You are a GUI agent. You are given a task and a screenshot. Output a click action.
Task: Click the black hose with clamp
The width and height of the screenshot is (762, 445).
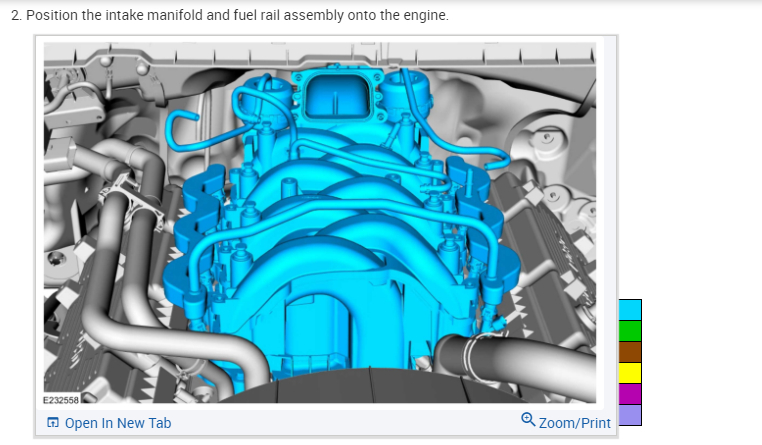(x=515, y=362)
